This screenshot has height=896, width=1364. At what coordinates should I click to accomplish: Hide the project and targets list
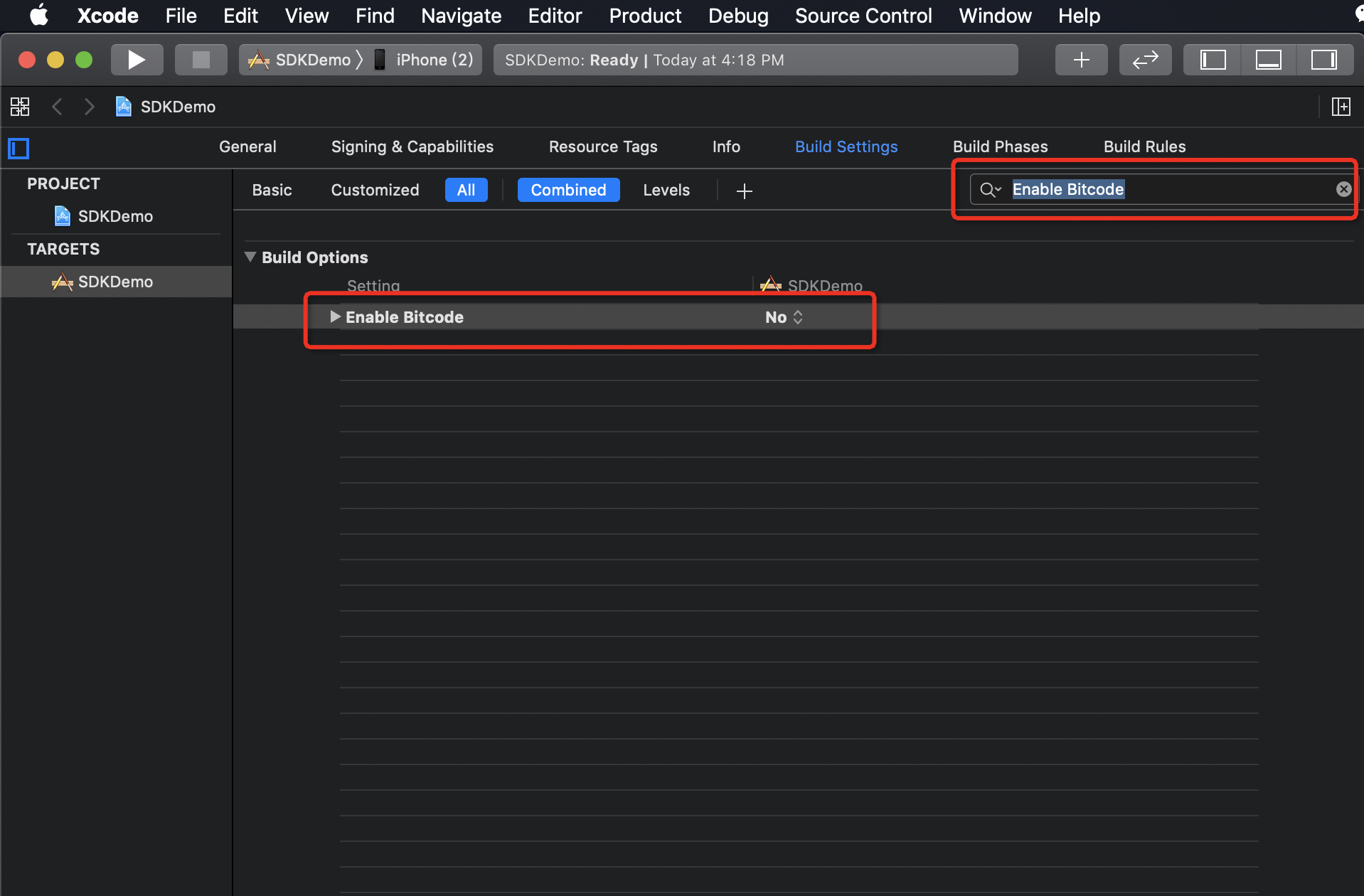[x=18, y=148]
